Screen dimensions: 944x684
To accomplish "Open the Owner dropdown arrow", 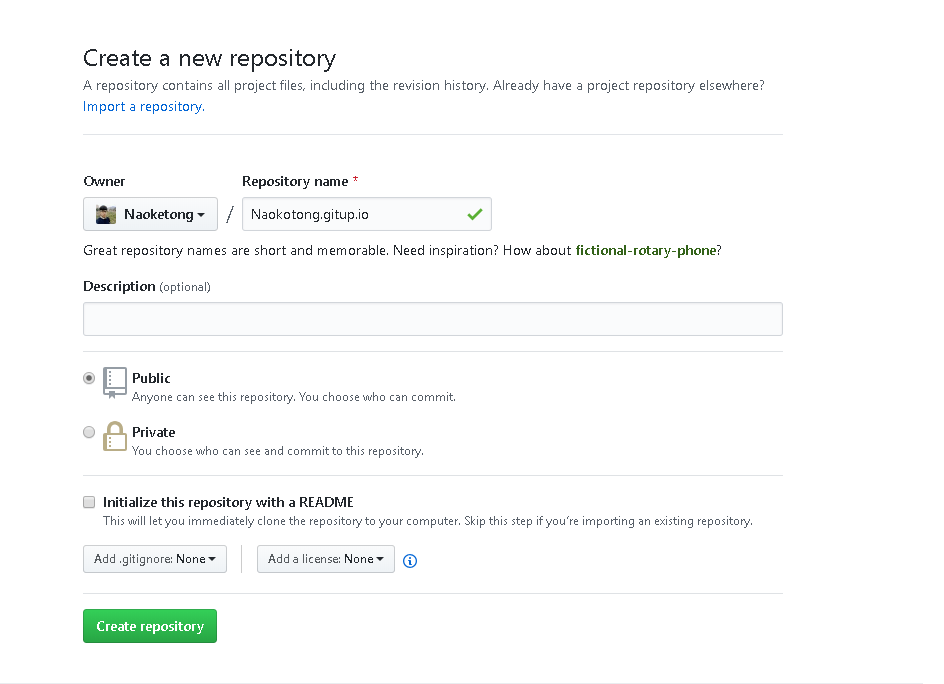I will [x=201, y=215].
